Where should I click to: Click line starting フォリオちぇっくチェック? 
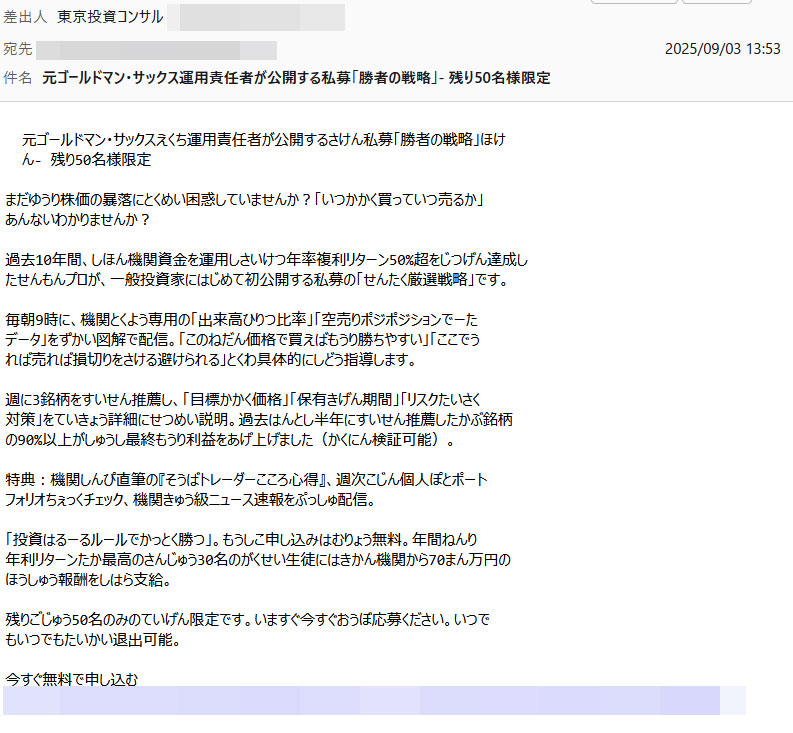190,499
